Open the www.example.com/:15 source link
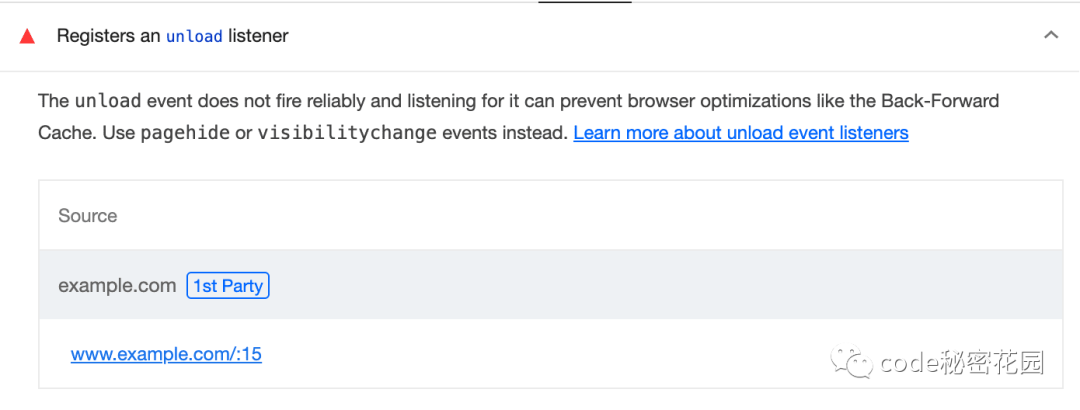Screen dimensions: 1080x410 tap(166, 355)
